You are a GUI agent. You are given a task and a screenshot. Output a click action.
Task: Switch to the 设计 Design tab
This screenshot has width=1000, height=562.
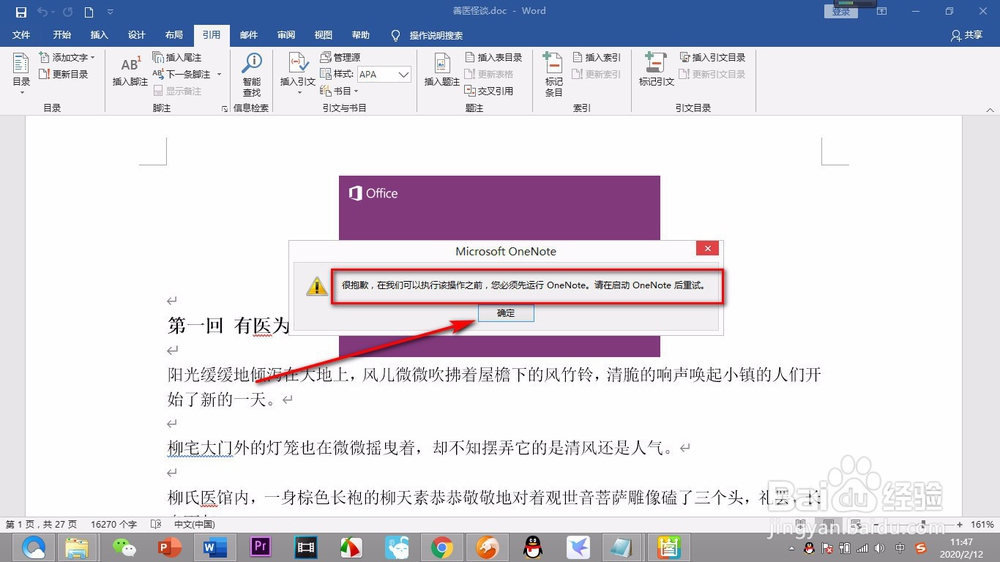coord(136,35)
